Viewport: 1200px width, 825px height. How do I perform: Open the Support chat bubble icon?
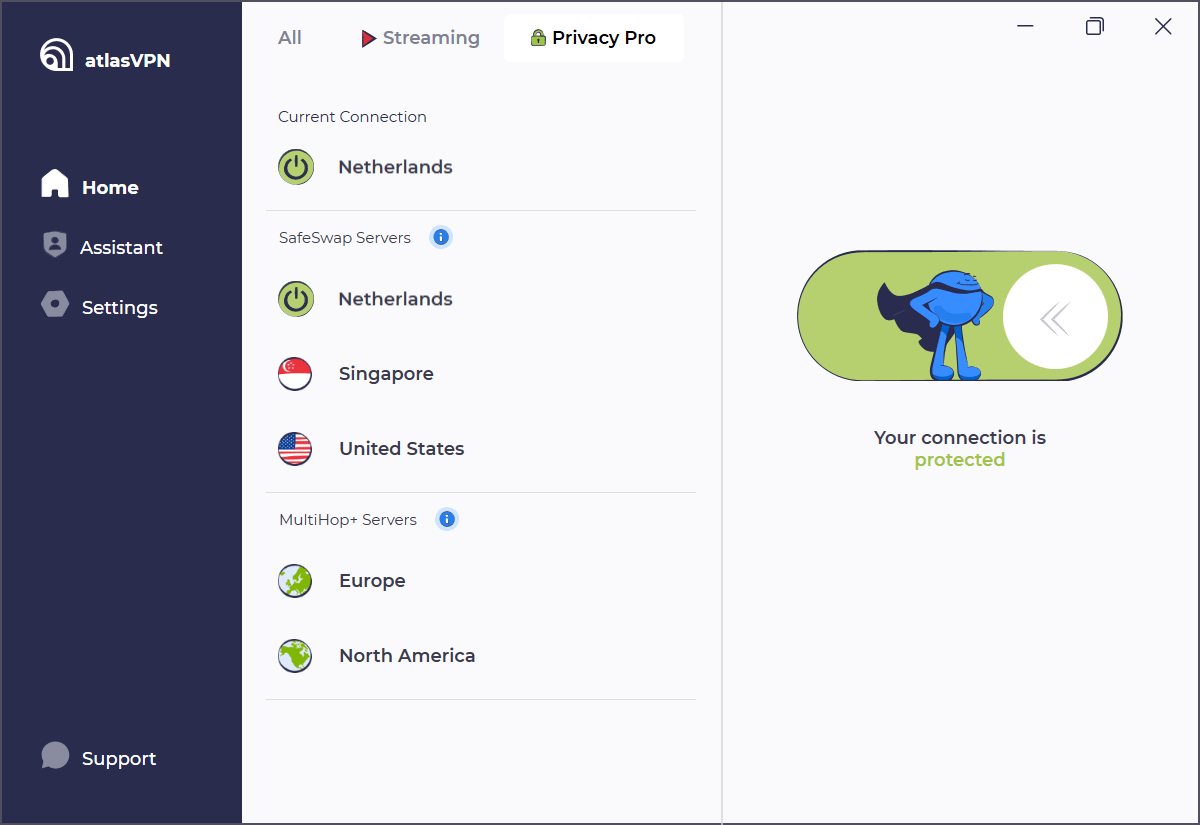[x=56, y=755]
